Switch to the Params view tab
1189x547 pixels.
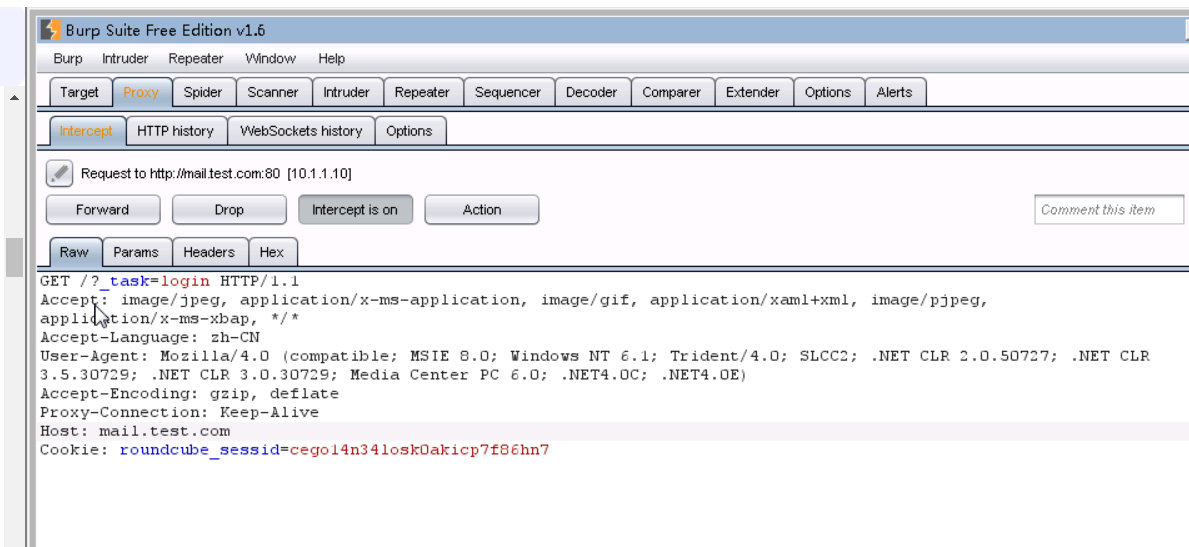pos(136,252)
